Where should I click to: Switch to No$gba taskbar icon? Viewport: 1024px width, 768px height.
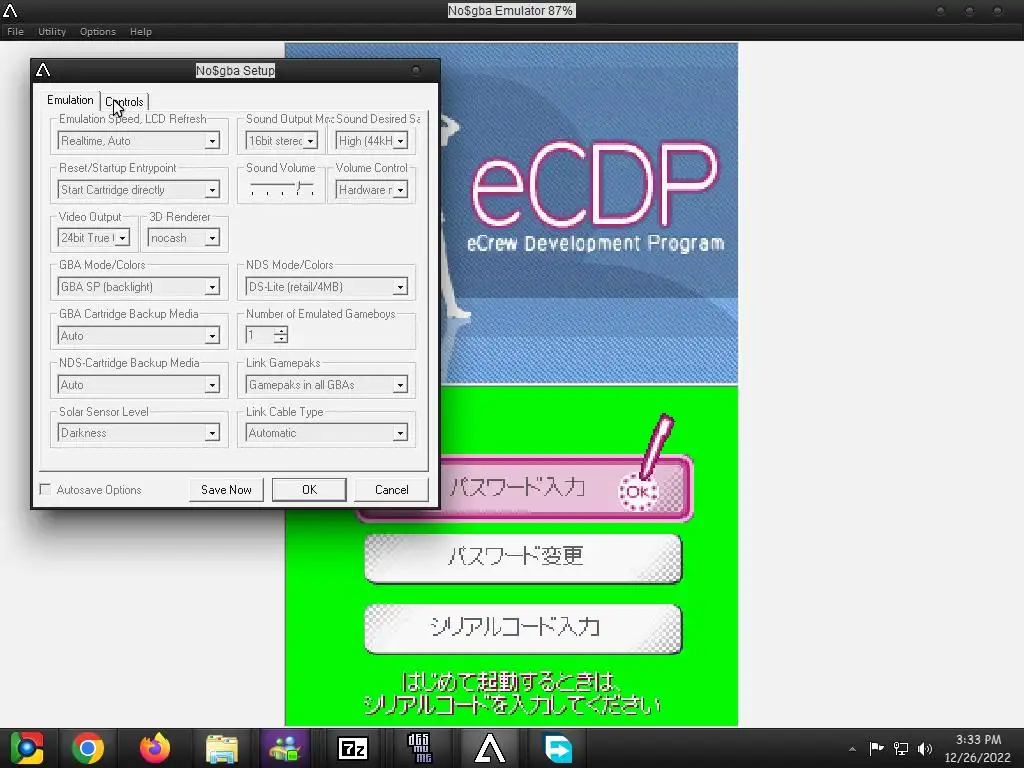pos(490,748)
